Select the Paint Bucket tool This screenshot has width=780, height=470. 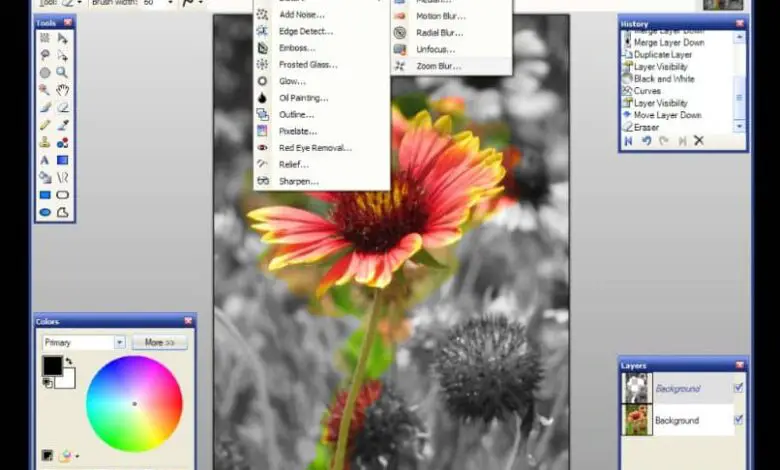click(x=45, y=178)
